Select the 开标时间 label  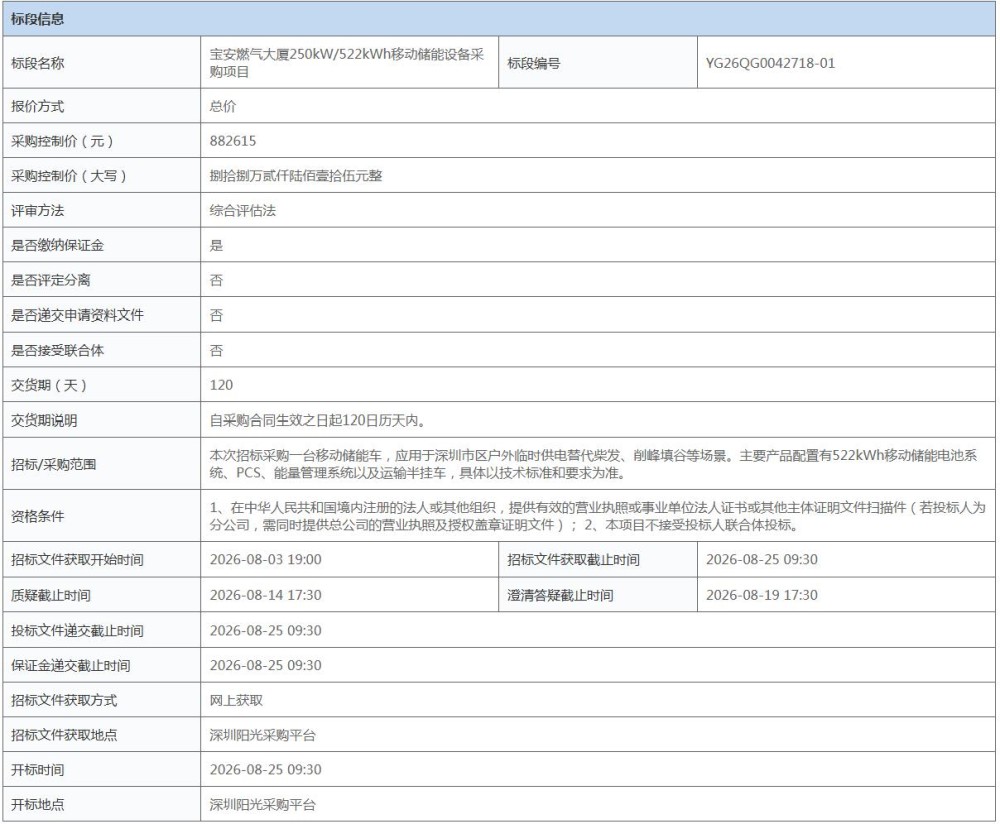point(38,770)
